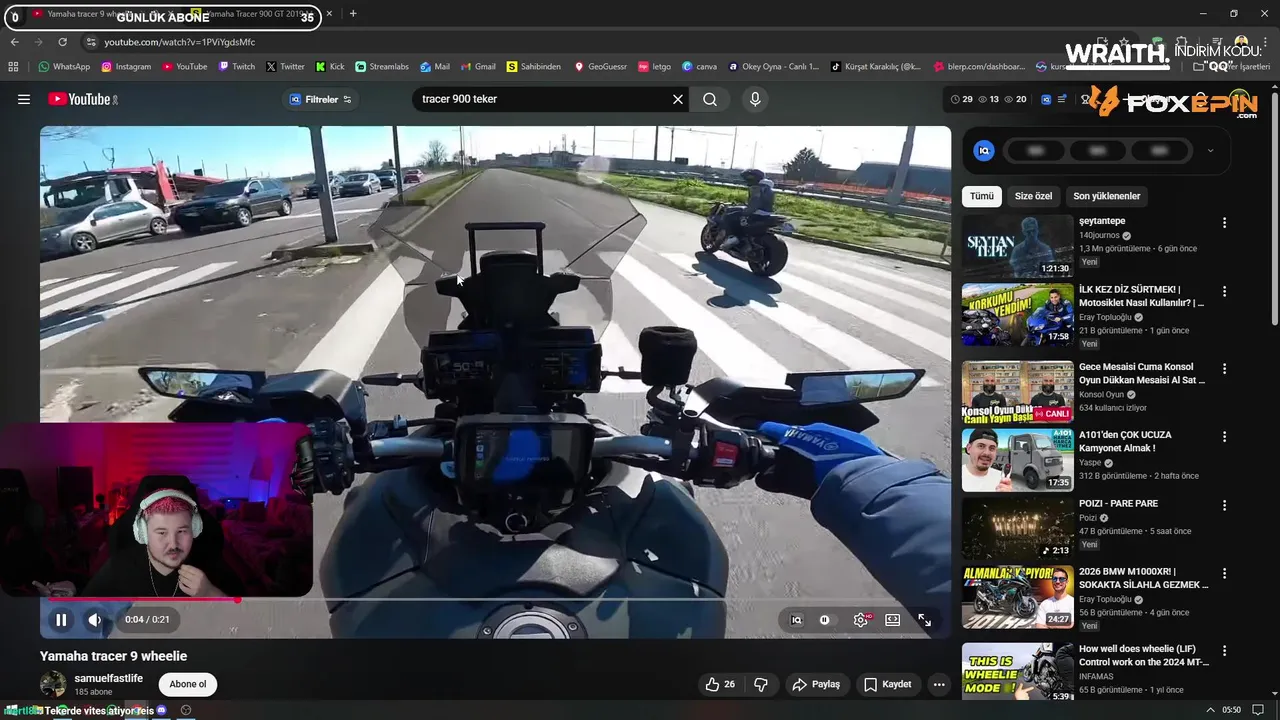Like the video with thumbs up
The height and width of the screenshot is (720, 1280).
(720, 684)
